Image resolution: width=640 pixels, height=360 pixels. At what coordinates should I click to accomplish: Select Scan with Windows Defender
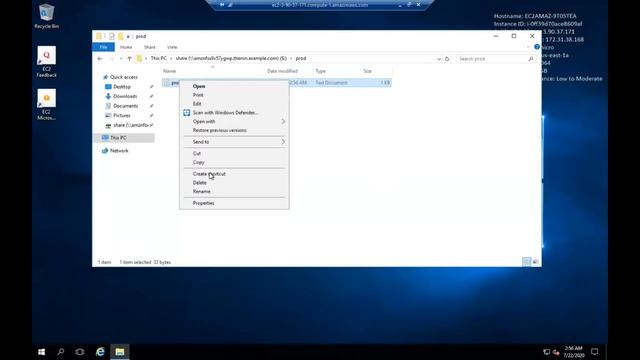(x=234, y=113)
